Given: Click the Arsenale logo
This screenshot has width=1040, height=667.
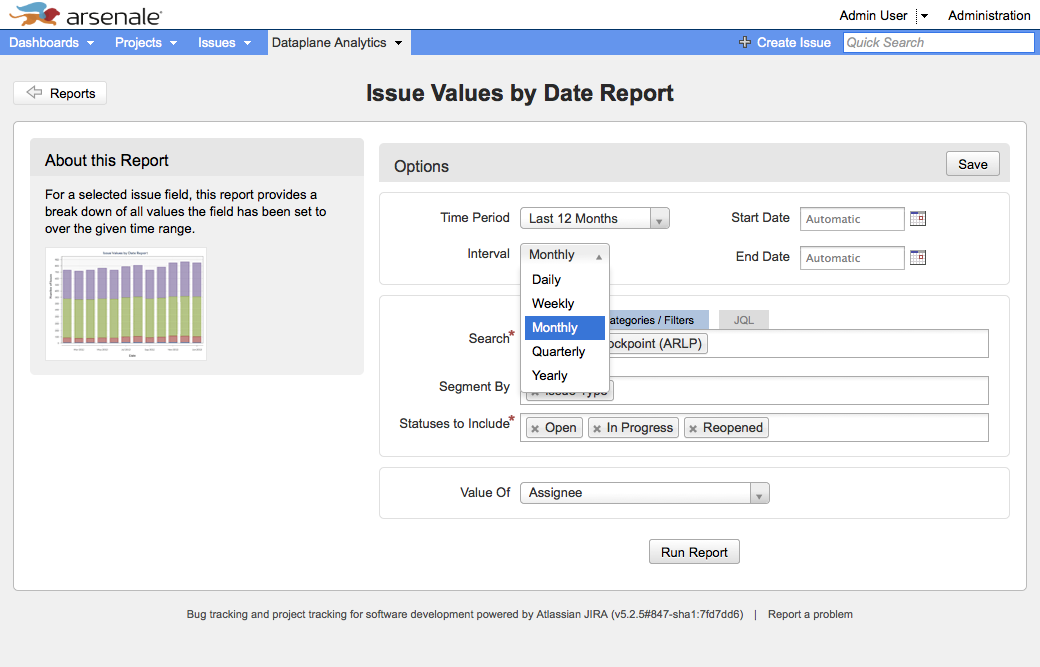Looking at the screenshot, I should (86, 15).
